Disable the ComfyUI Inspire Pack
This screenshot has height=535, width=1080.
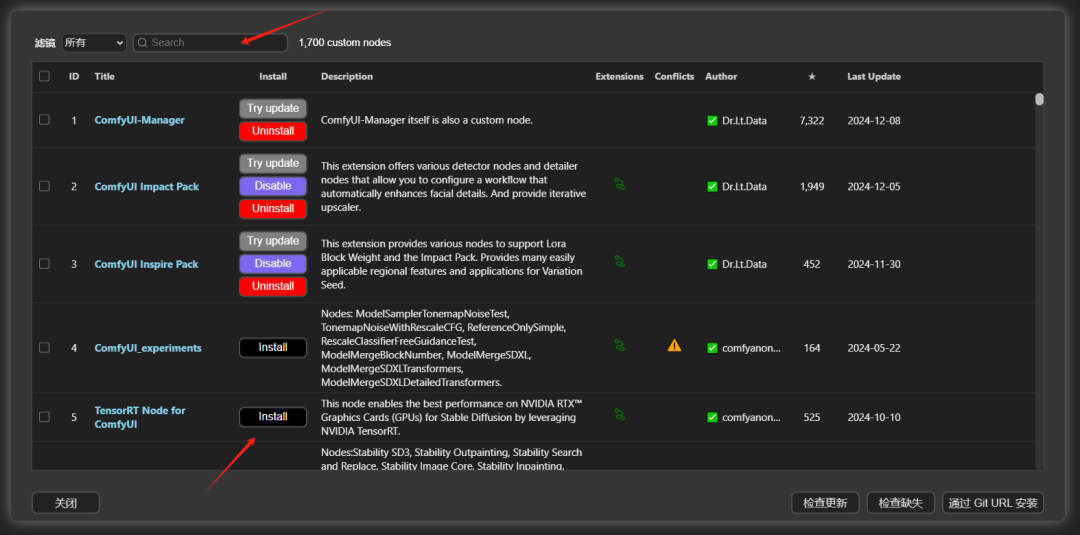(x=273, y=264)
